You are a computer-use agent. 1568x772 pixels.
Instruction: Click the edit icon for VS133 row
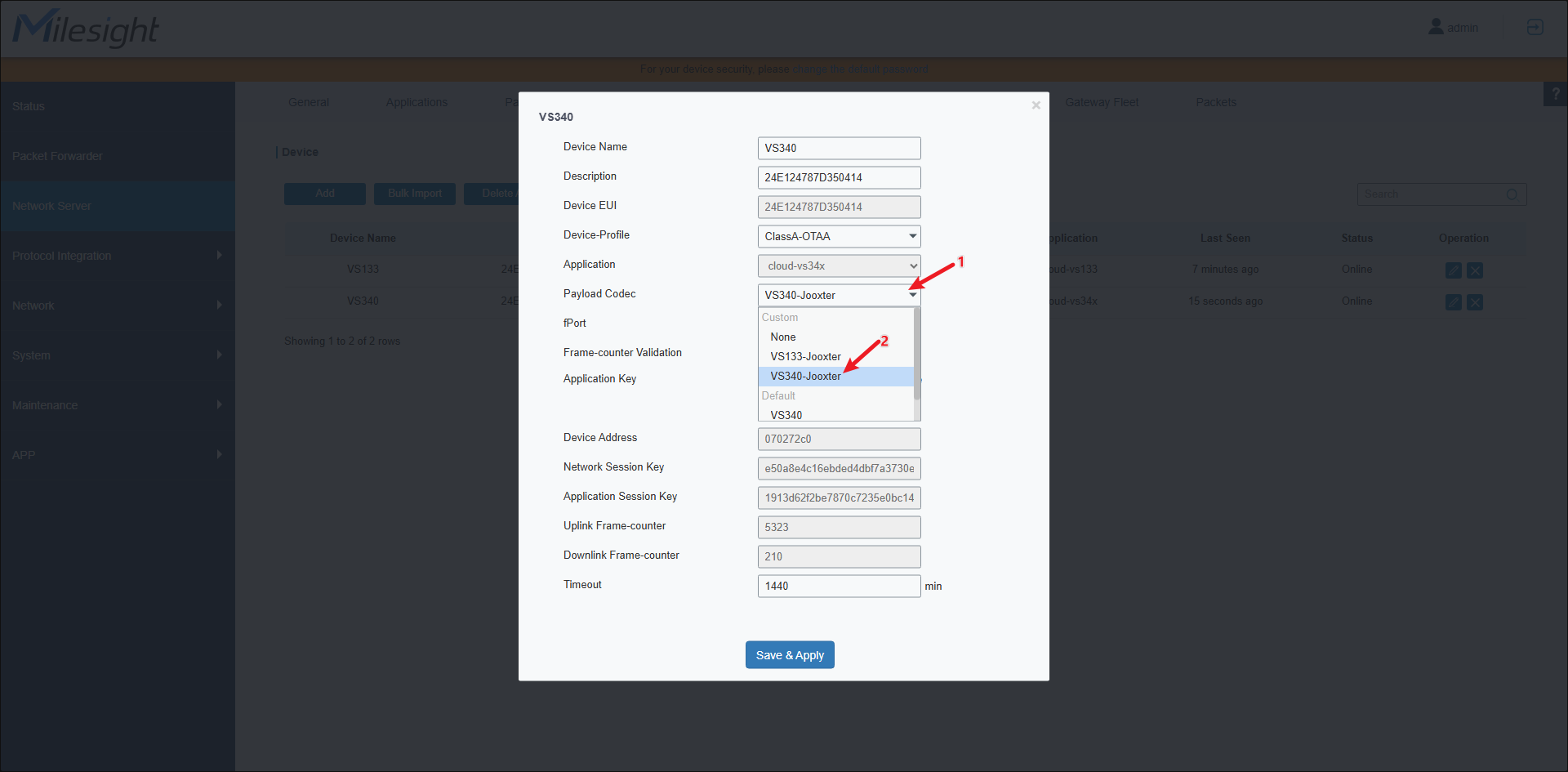coord(1453,270)
